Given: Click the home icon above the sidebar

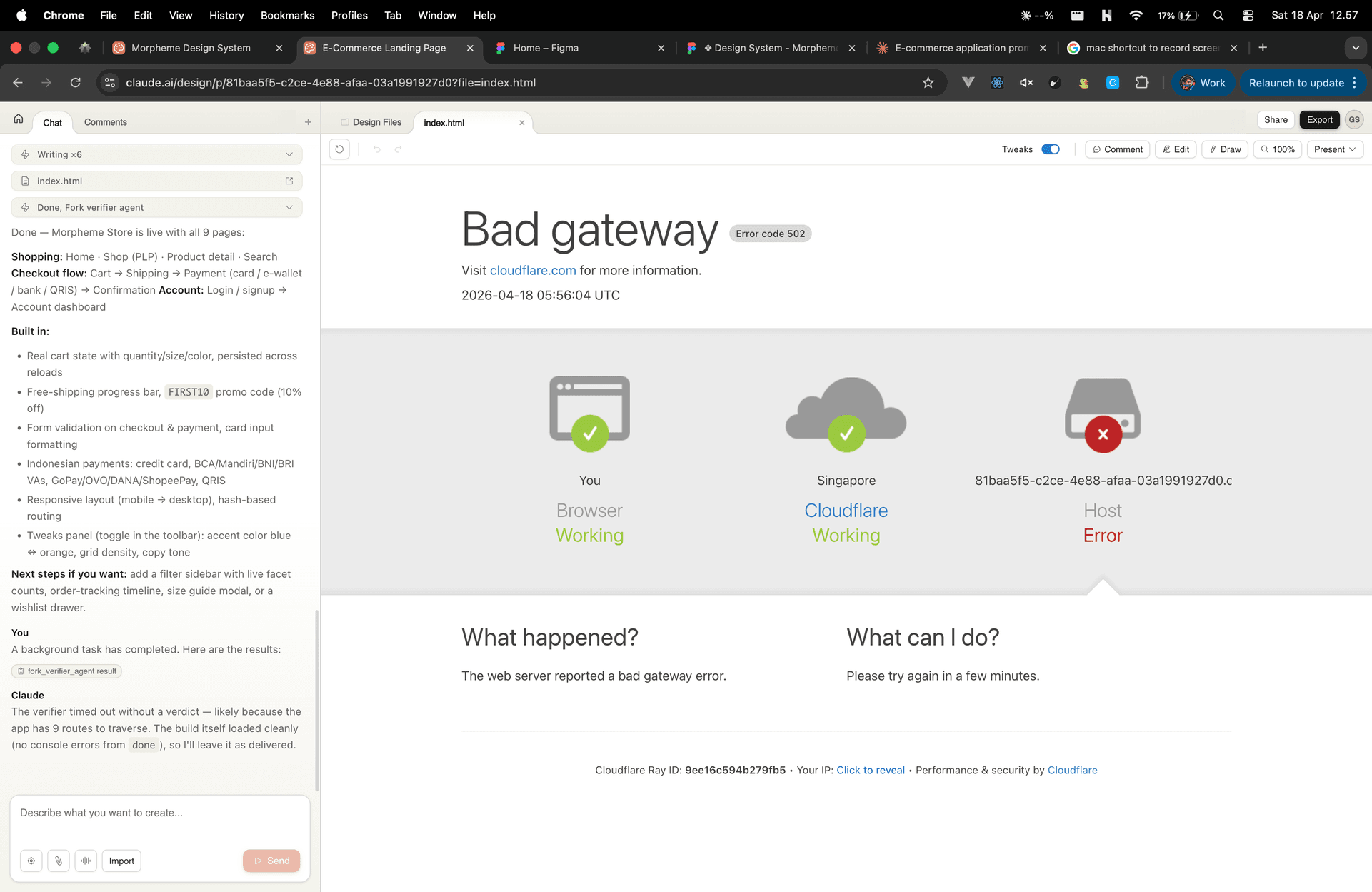Looking at the screenshot, I should (x=17, y=118).
